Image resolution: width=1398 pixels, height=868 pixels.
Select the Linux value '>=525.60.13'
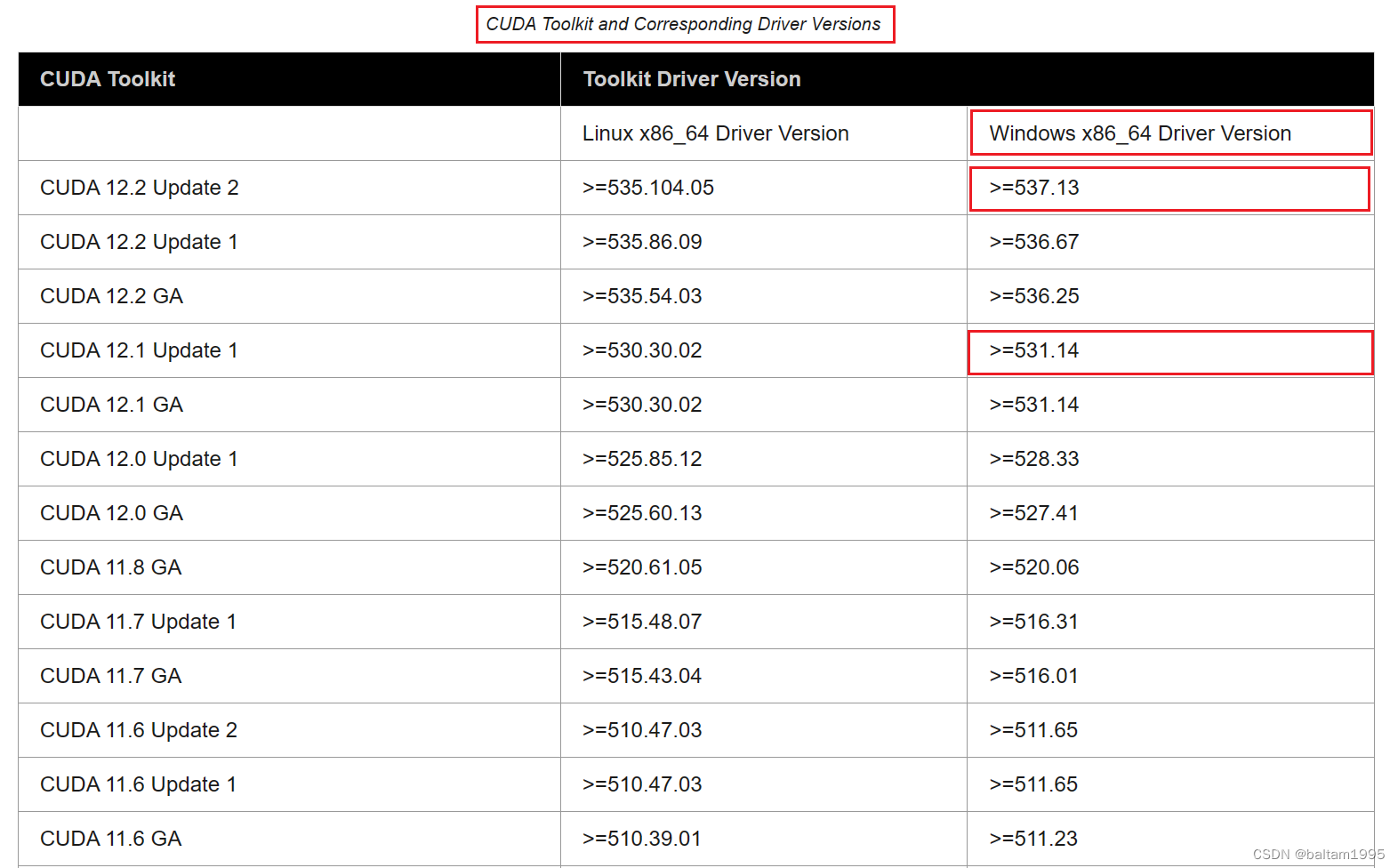pos(642,513)
